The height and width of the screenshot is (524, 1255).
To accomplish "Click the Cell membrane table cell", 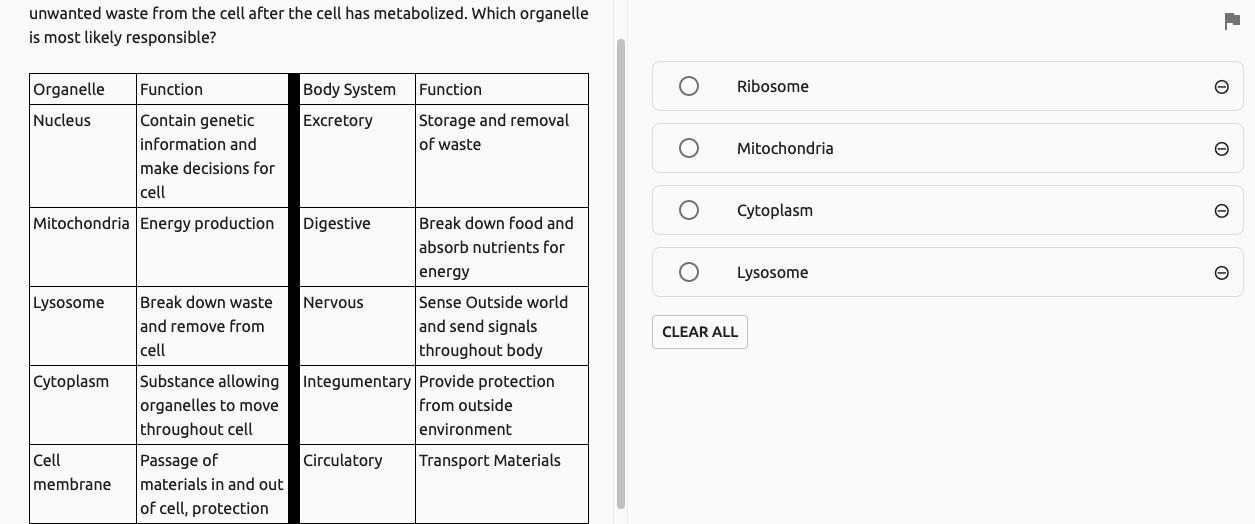I will point(72,472).
